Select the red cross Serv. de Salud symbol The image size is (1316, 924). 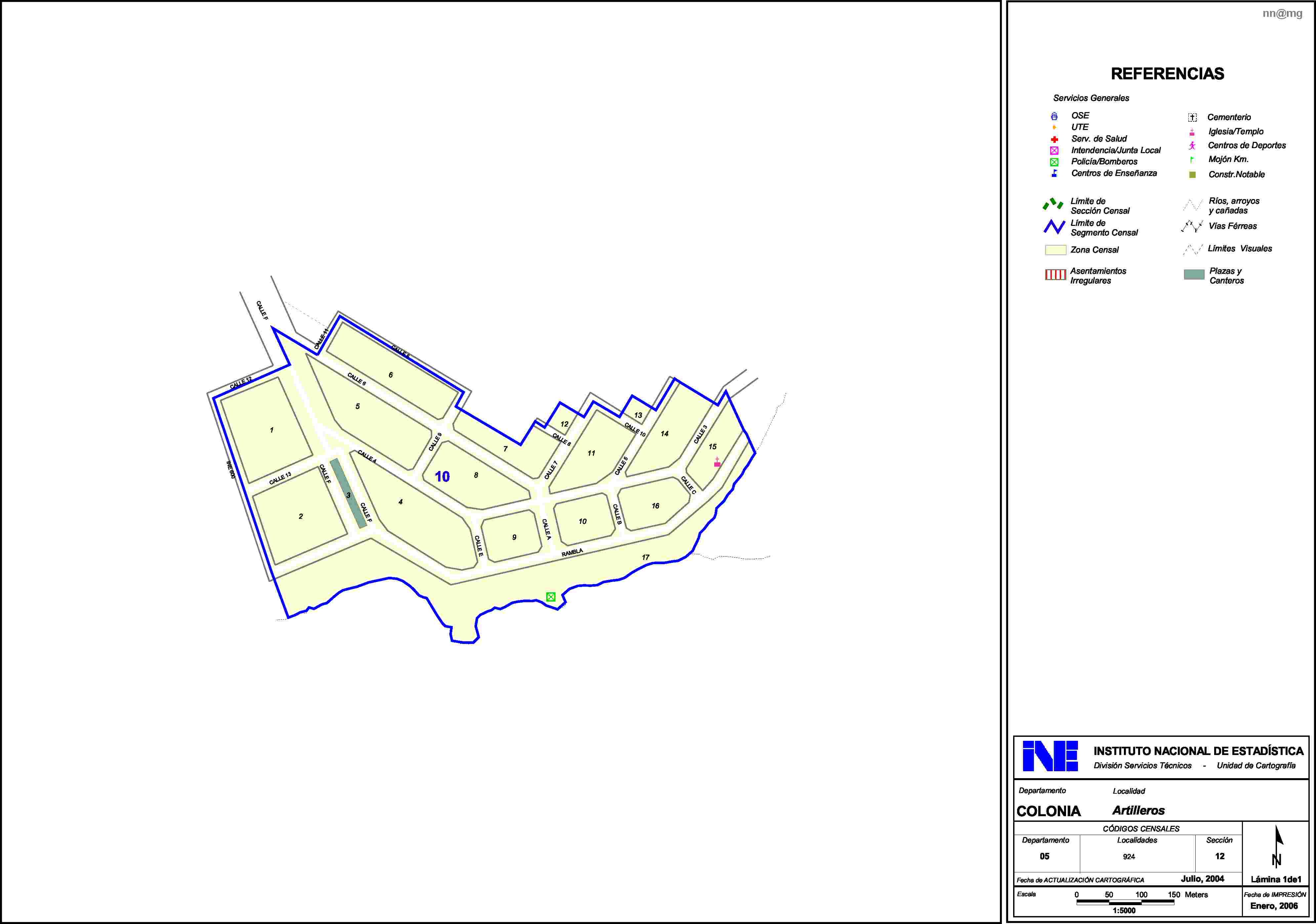pyautogui.click(x=1054, y=139)
